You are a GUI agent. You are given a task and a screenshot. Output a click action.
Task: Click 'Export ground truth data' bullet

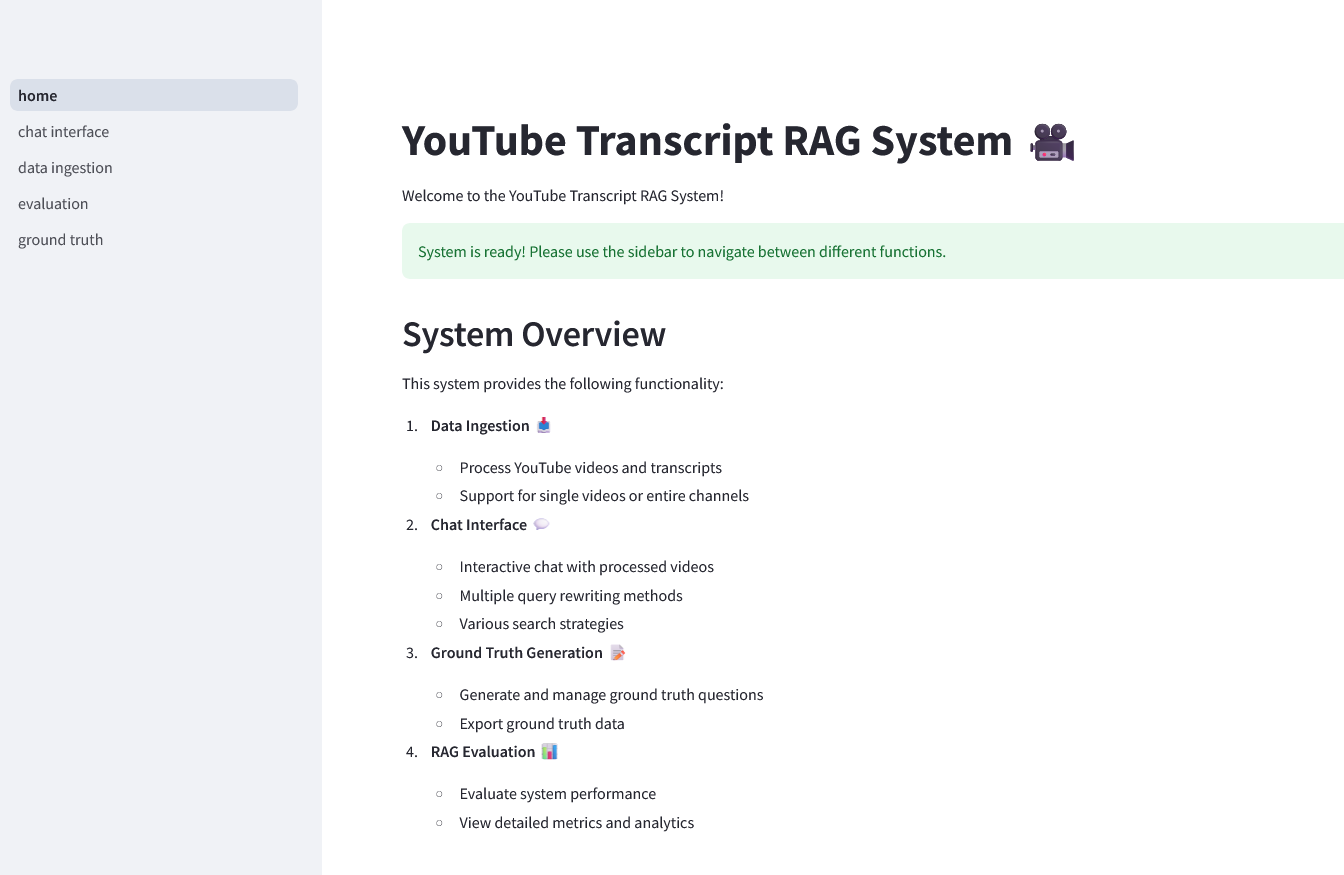point(542,723)
